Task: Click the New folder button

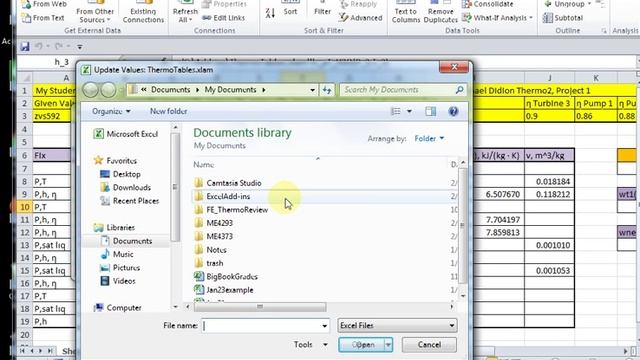Action: point(168,111)
